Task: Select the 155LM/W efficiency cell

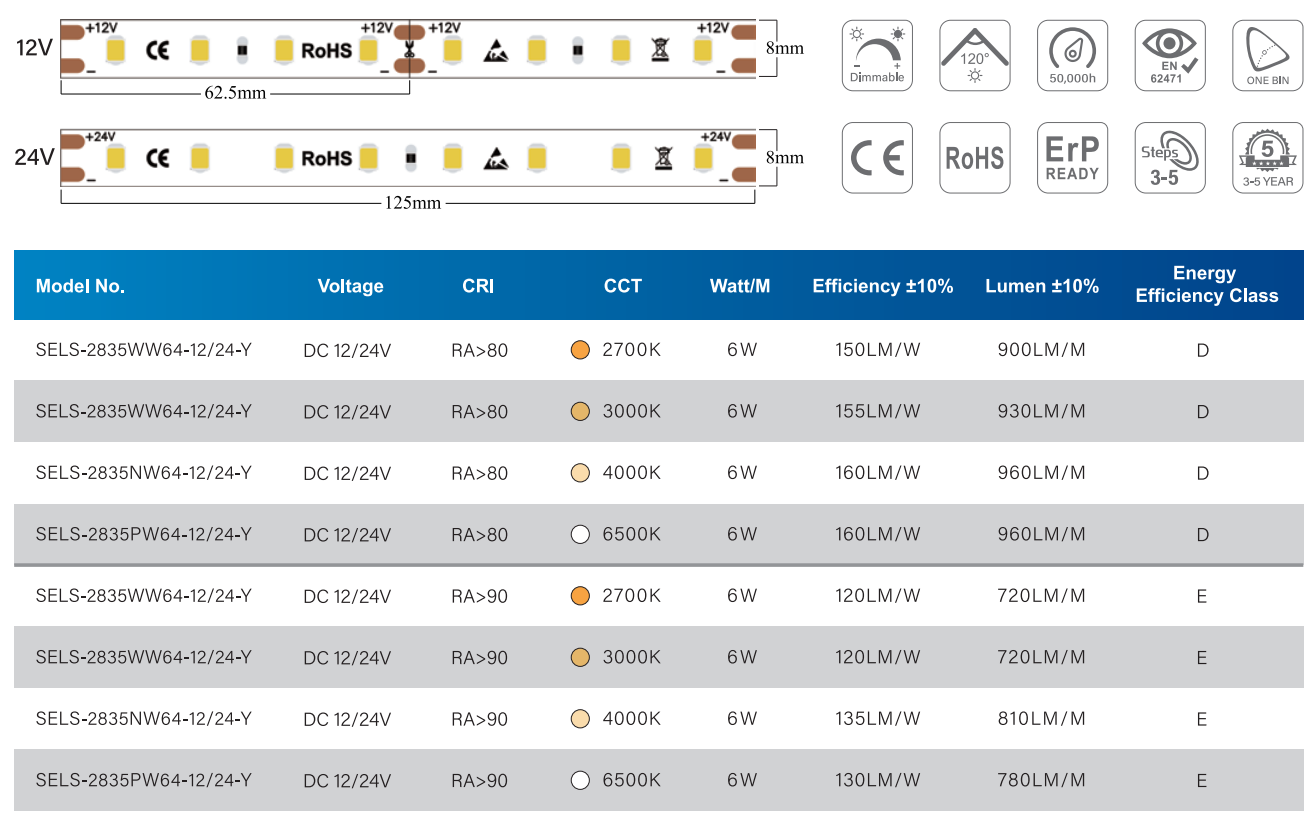Action: 878,411
